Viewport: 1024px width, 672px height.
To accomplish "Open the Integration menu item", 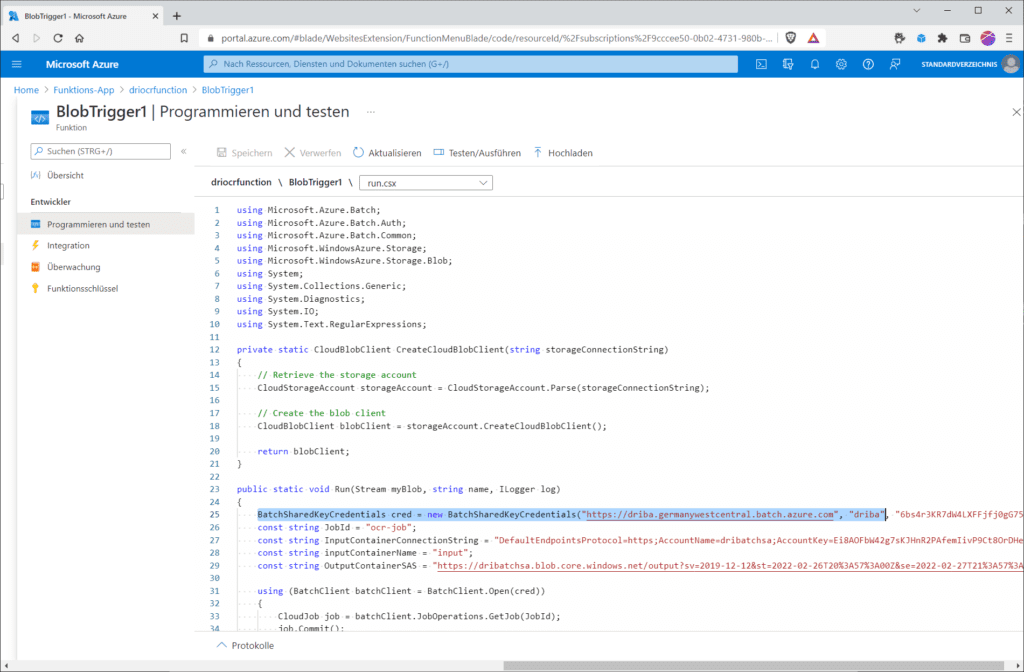I will pos(68,246).
